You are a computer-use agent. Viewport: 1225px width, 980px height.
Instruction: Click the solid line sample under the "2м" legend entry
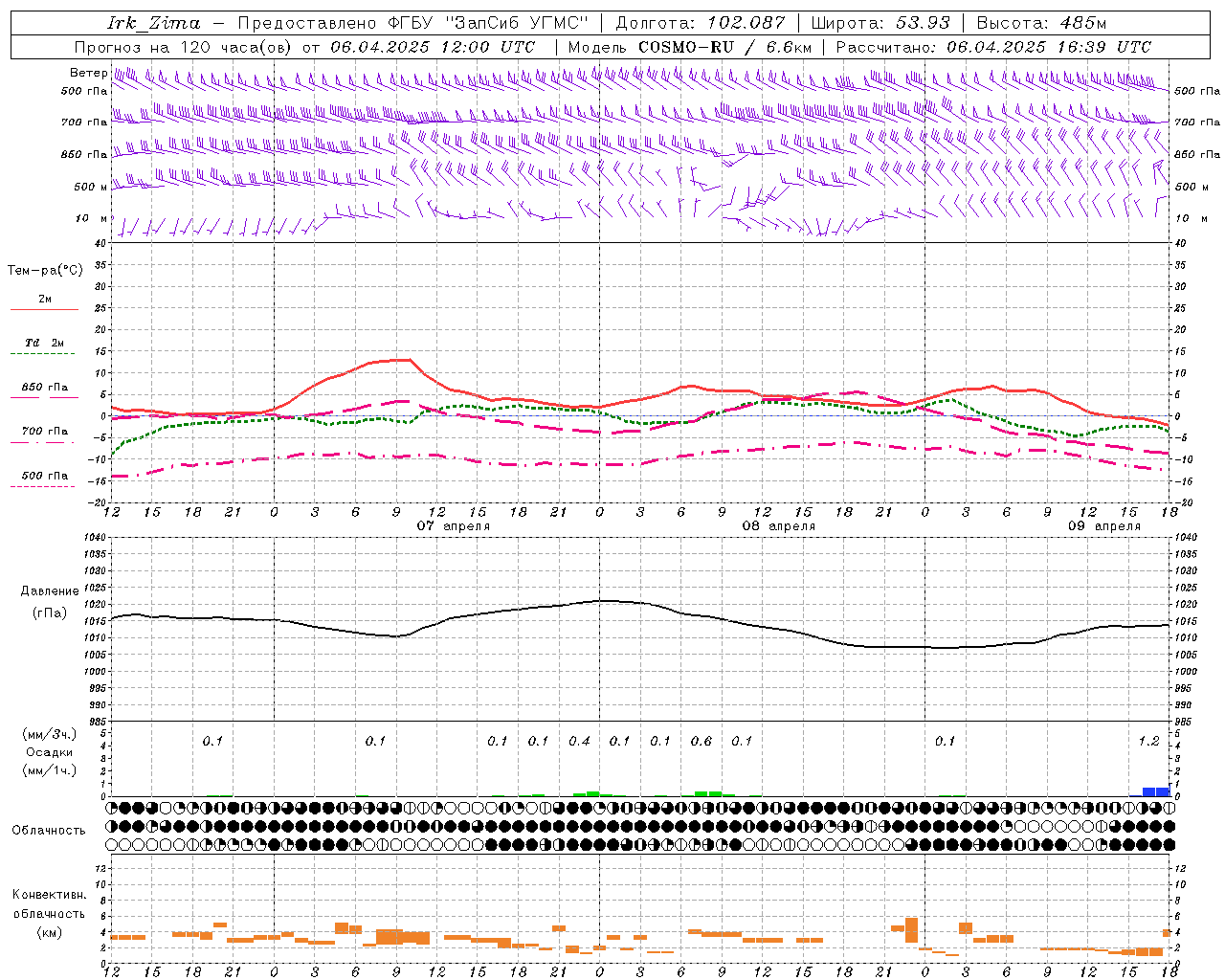pos(44,309)
